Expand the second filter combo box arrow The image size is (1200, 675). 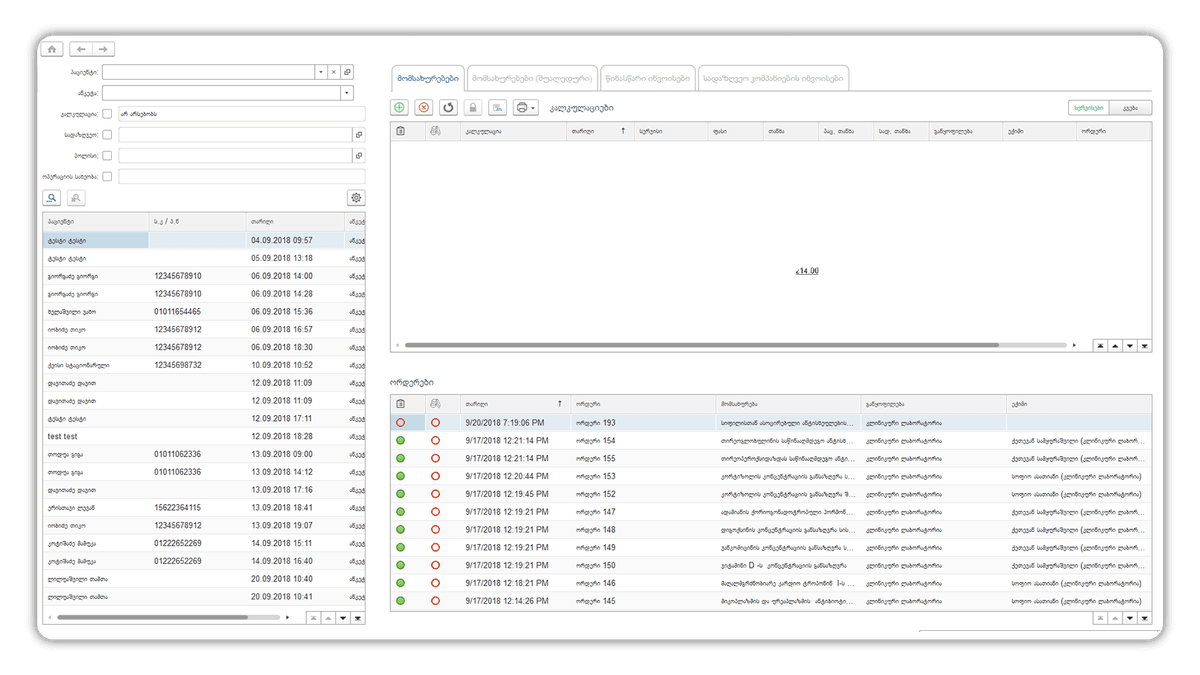[x=346, y=93]
